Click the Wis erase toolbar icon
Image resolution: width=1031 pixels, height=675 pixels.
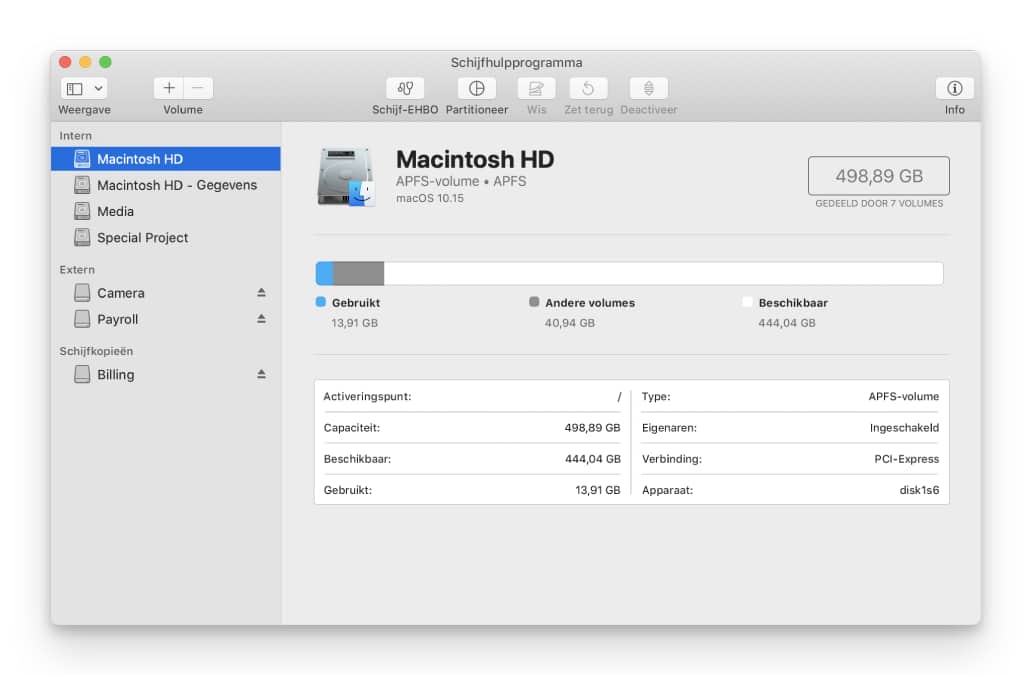[x=537, y=88]
